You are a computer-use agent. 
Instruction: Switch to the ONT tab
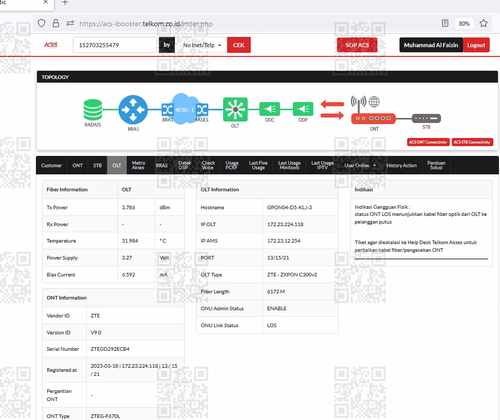pyautogui.click(x=77, y=165)
